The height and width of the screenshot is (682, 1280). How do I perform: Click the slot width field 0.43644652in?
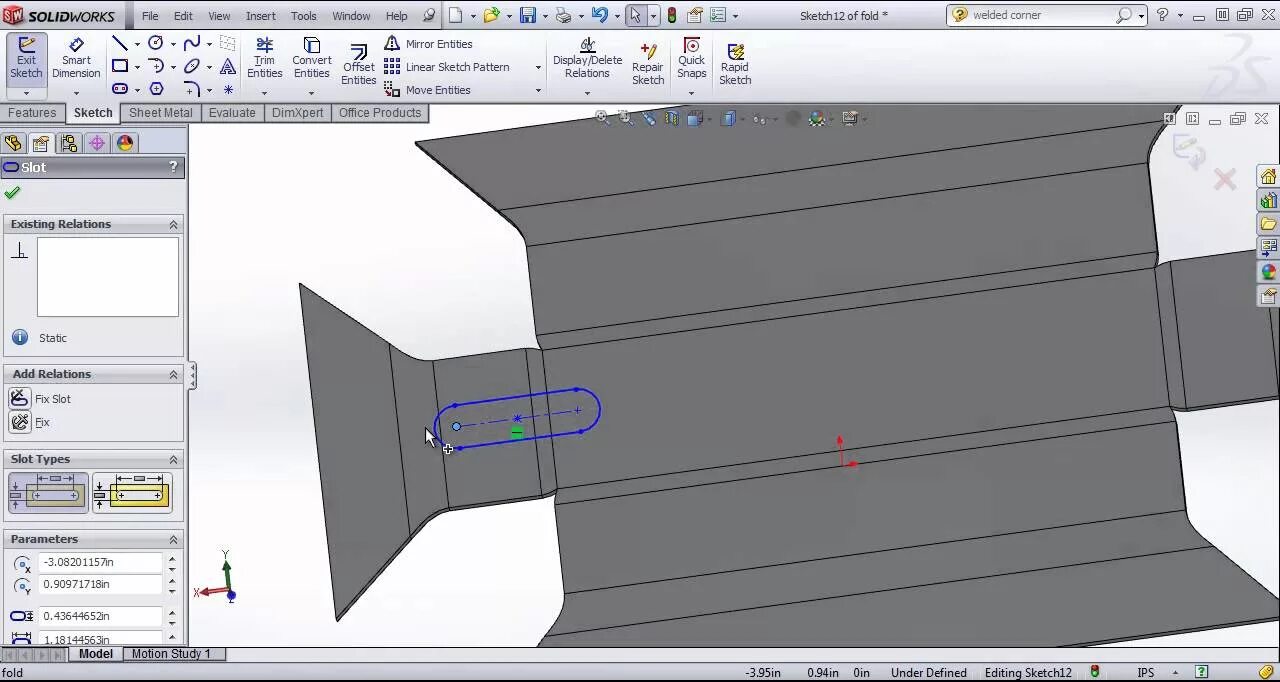tap(100, 616)
